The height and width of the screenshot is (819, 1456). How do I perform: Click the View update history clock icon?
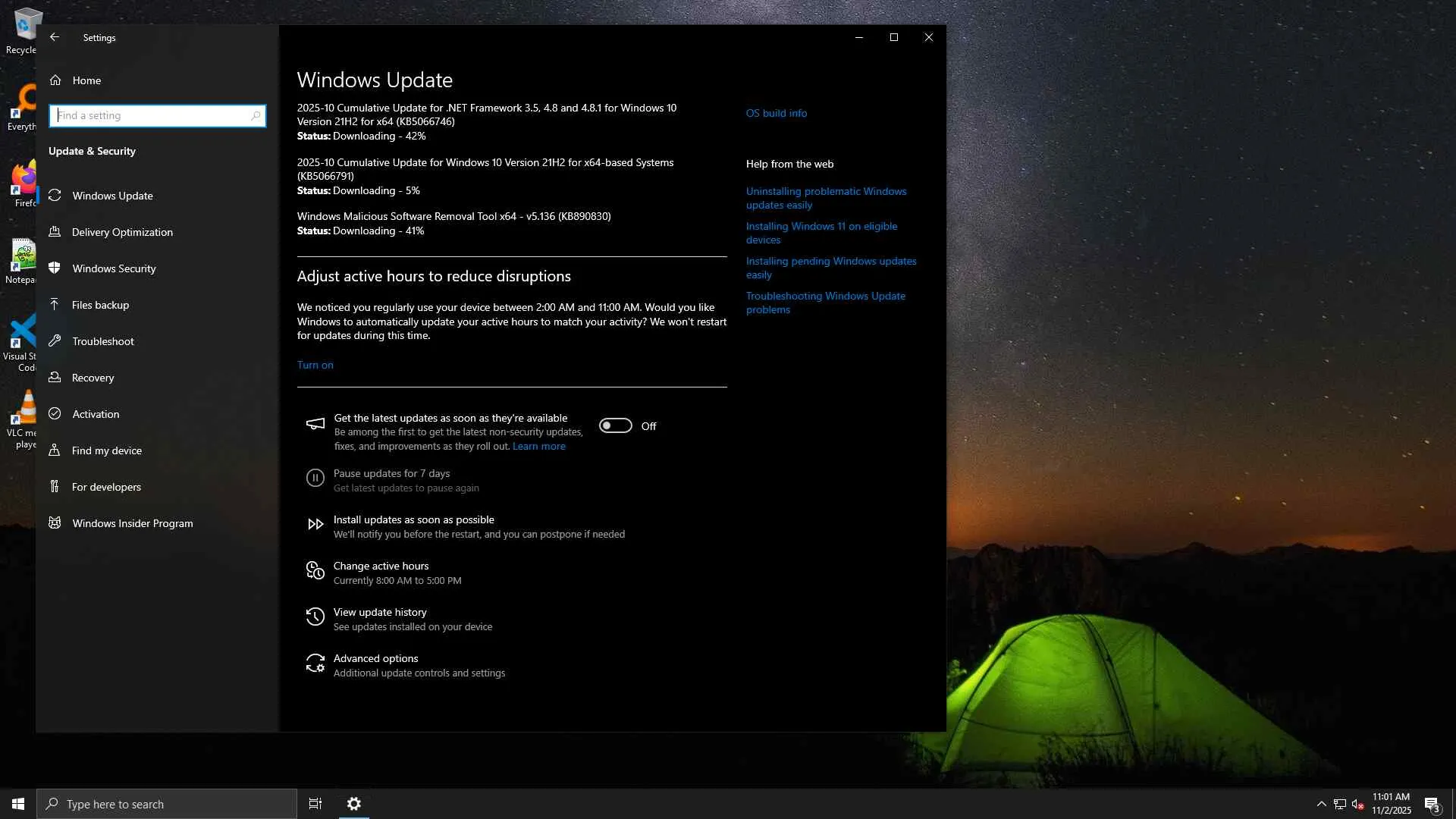(x=315, y=618)
